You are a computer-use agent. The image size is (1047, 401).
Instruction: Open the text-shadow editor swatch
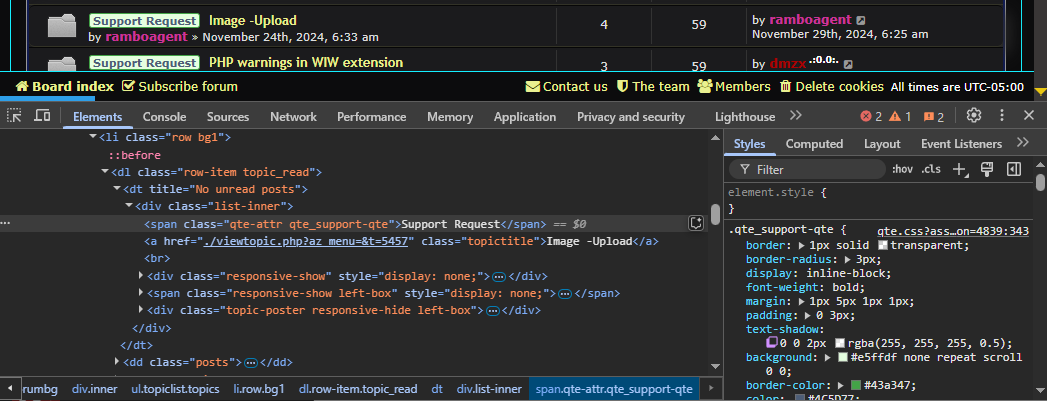coord(772,343)
